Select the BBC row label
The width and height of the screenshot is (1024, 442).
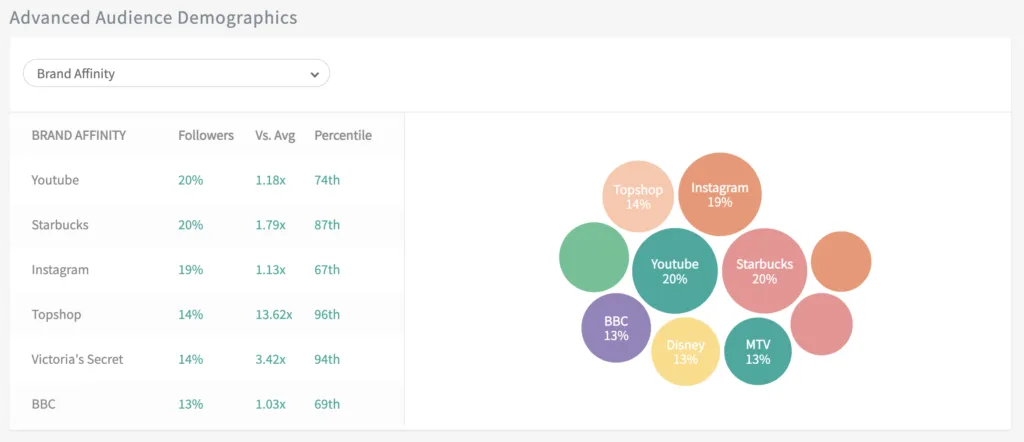point(43,404)
